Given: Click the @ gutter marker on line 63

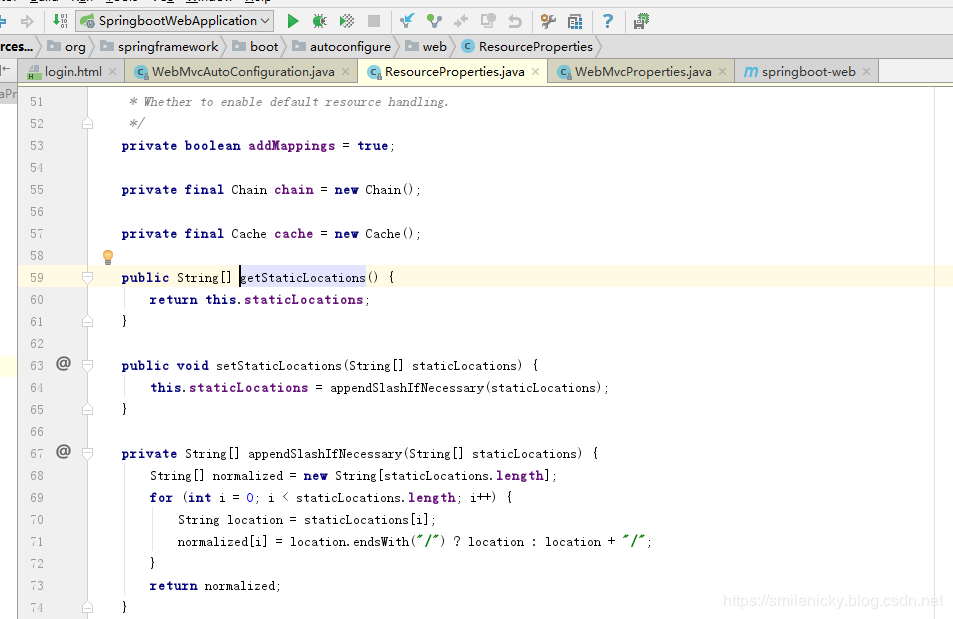Looking at the screenshot, I should (x=63, y=364).
